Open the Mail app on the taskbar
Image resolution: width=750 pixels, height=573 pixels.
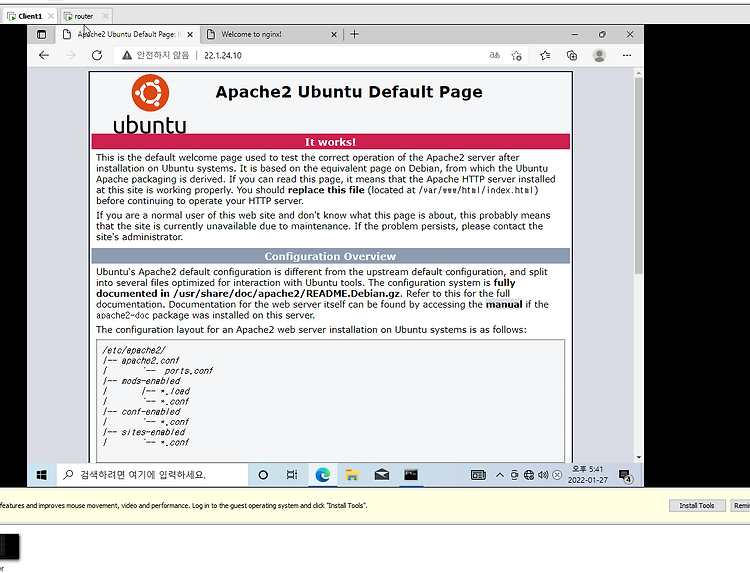pos(382,475)
